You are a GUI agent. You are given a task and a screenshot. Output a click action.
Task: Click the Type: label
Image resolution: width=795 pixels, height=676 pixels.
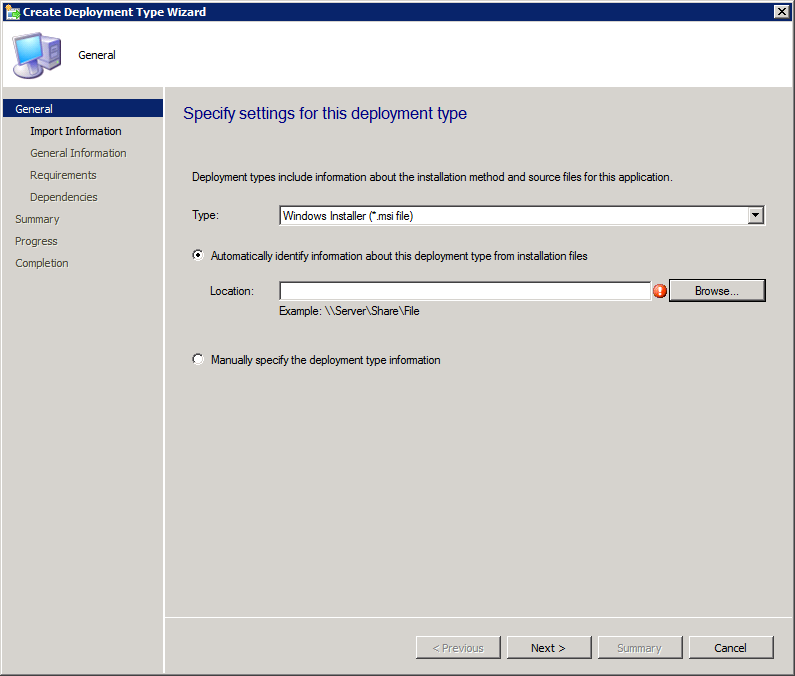[205, 215]
